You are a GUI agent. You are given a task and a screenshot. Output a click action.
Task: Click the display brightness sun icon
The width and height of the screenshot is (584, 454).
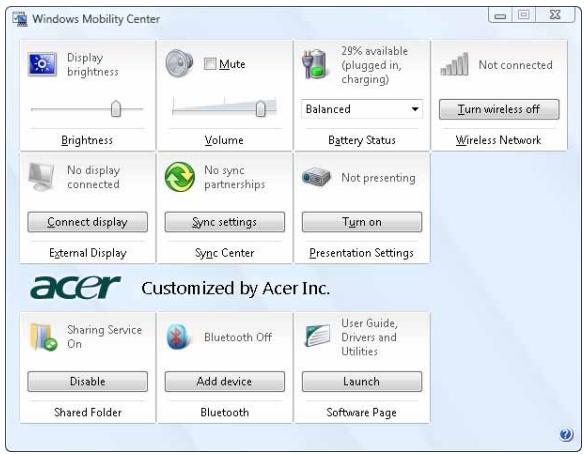coord(42,64)
